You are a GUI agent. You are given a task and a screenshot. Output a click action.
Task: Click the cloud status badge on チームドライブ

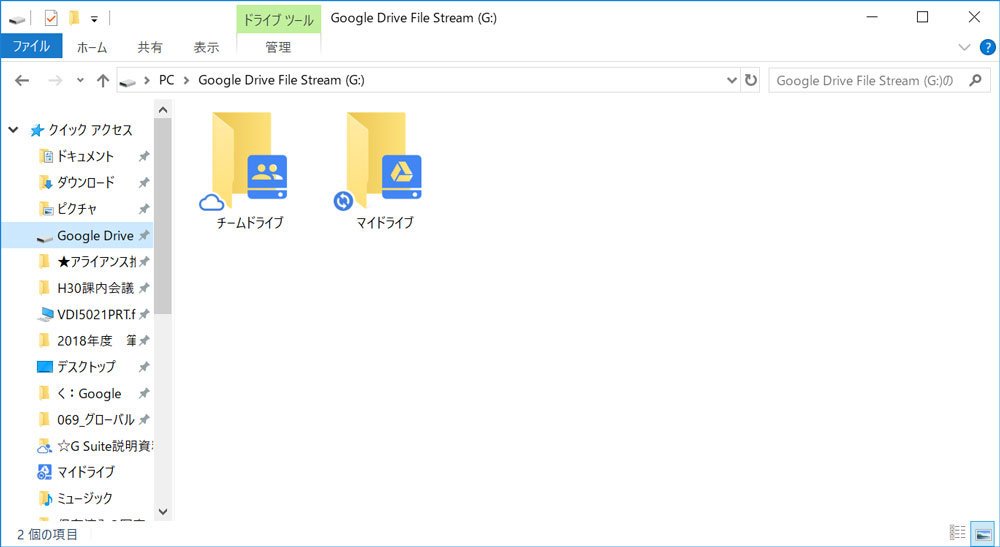point(211,203)
